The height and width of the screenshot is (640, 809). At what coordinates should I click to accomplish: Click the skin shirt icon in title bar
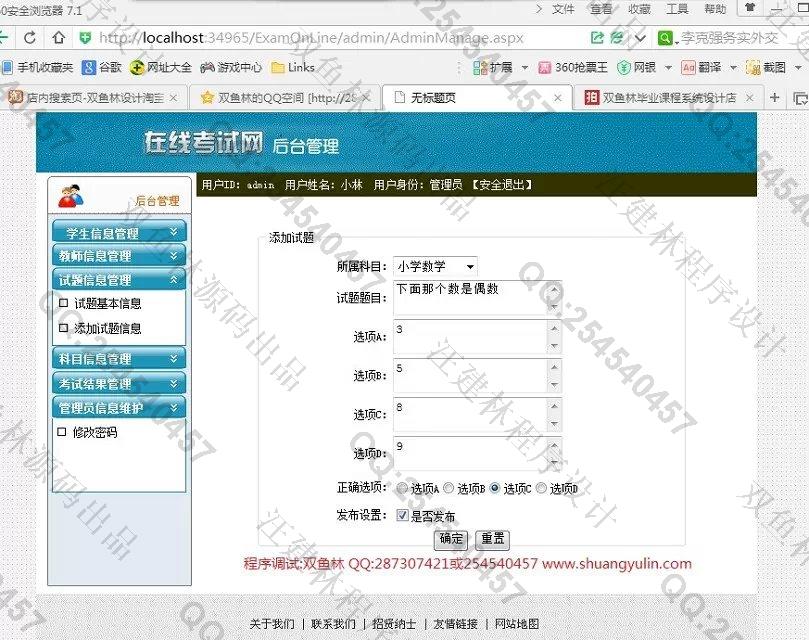coord(750,7)
